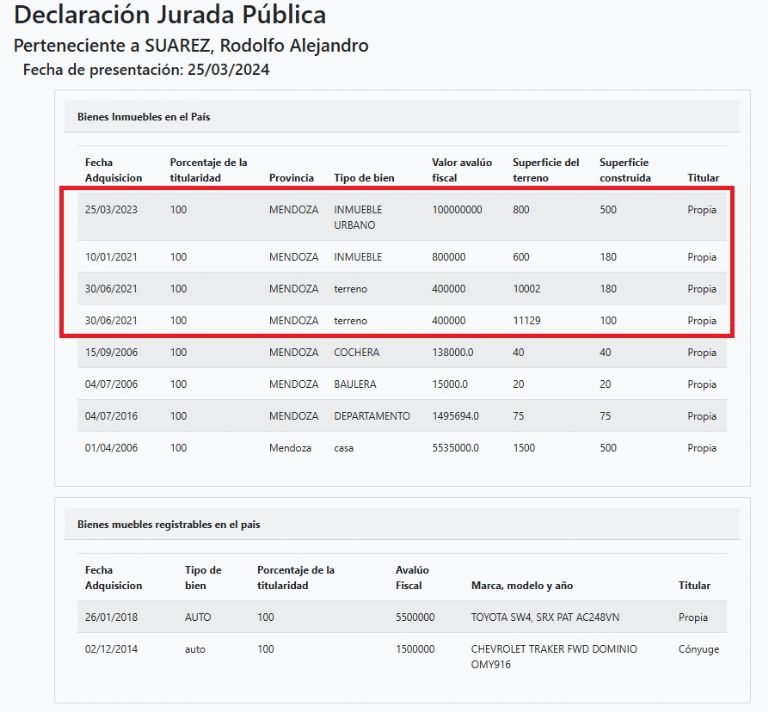The height and width of the screenshot is (712, 768).
Task: Click 'INMUEBLE URBANO' cell
Action: pyautogui.click(x=358, y=217)
